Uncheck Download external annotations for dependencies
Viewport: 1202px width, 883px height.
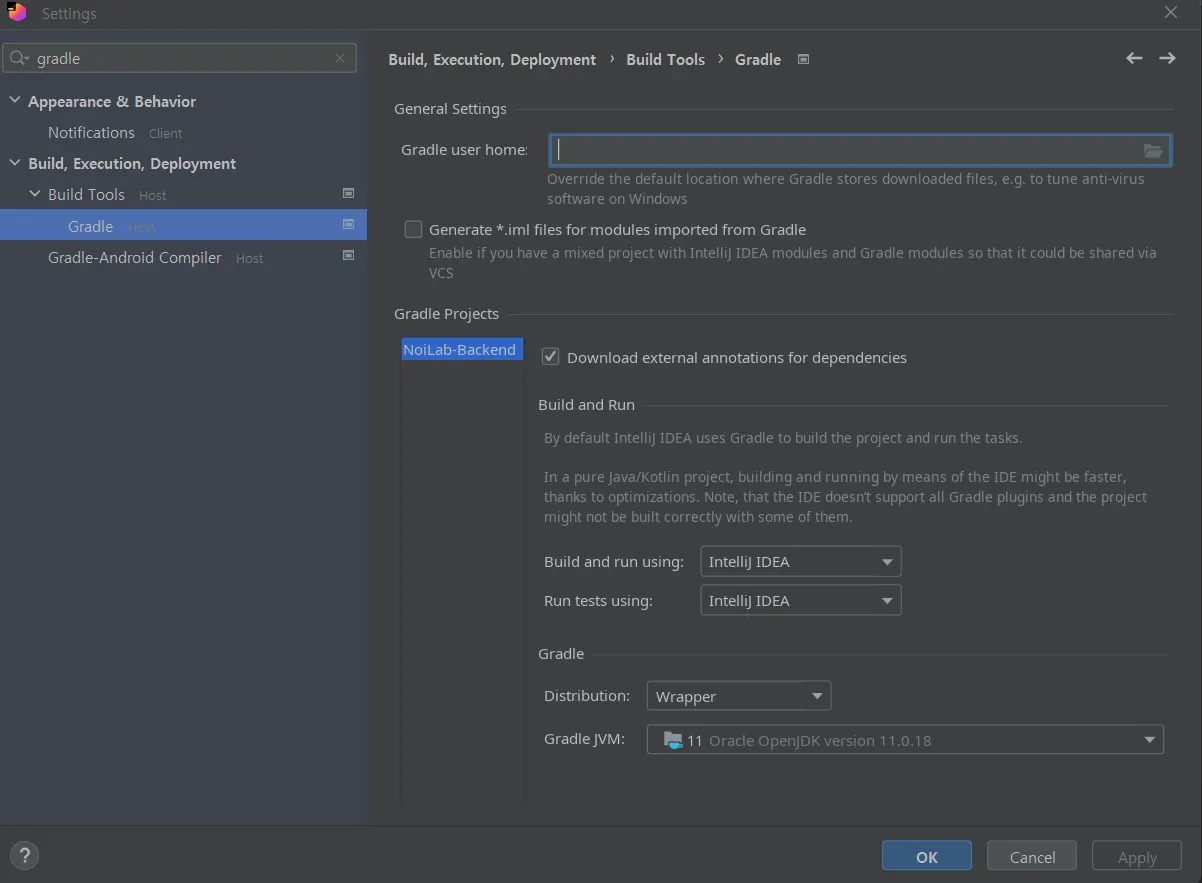pos(550,357)
